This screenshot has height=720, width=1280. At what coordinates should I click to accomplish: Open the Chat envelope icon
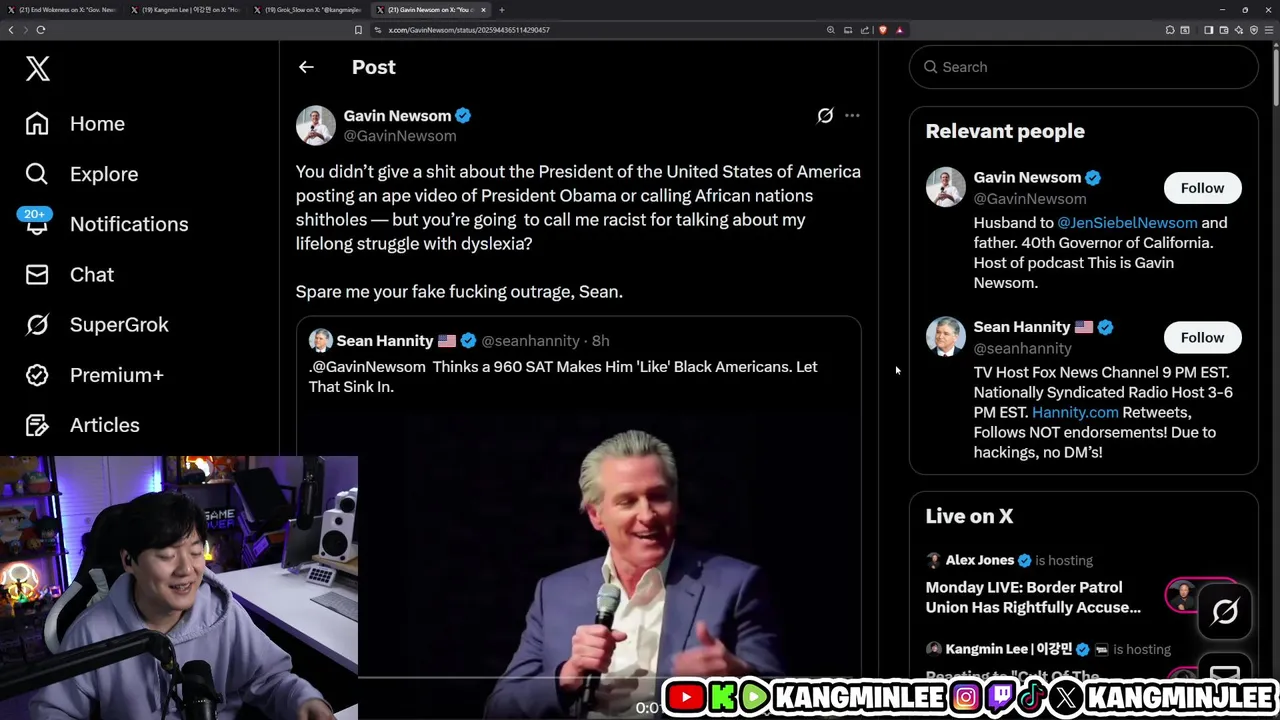(x=37, y=274)
